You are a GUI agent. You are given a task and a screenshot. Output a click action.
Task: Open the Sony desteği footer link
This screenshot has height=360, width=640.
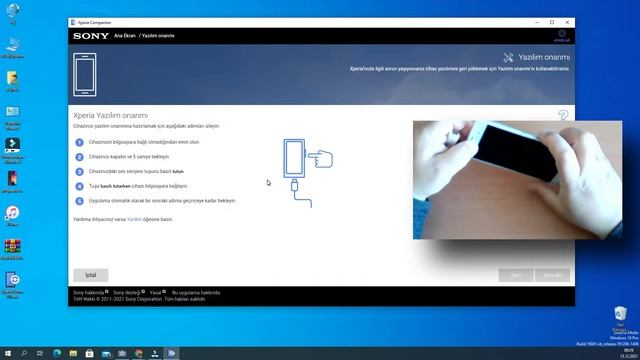coord(127,292)
